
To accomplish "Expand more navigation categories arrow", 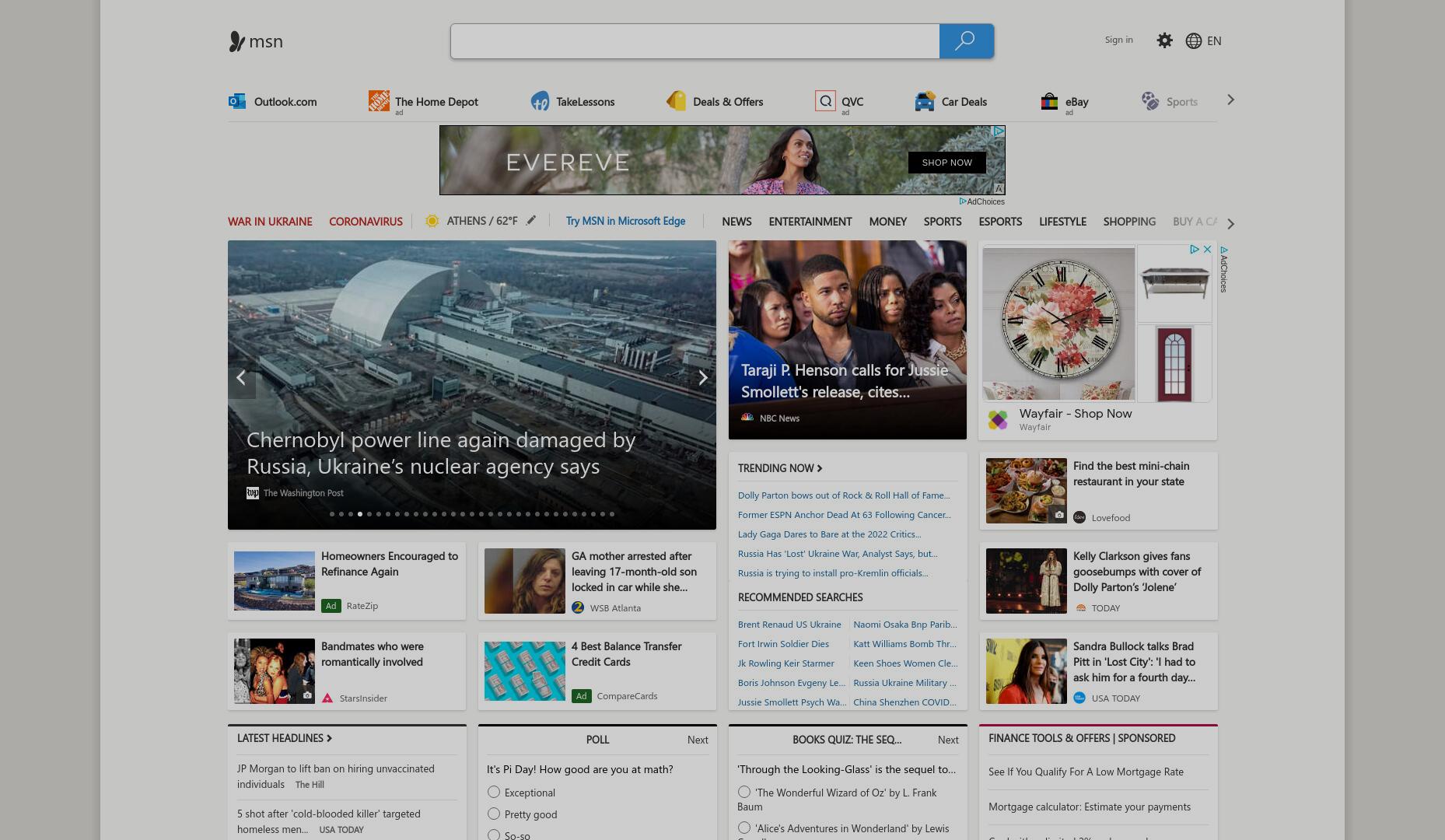I will click(1230, 224).
